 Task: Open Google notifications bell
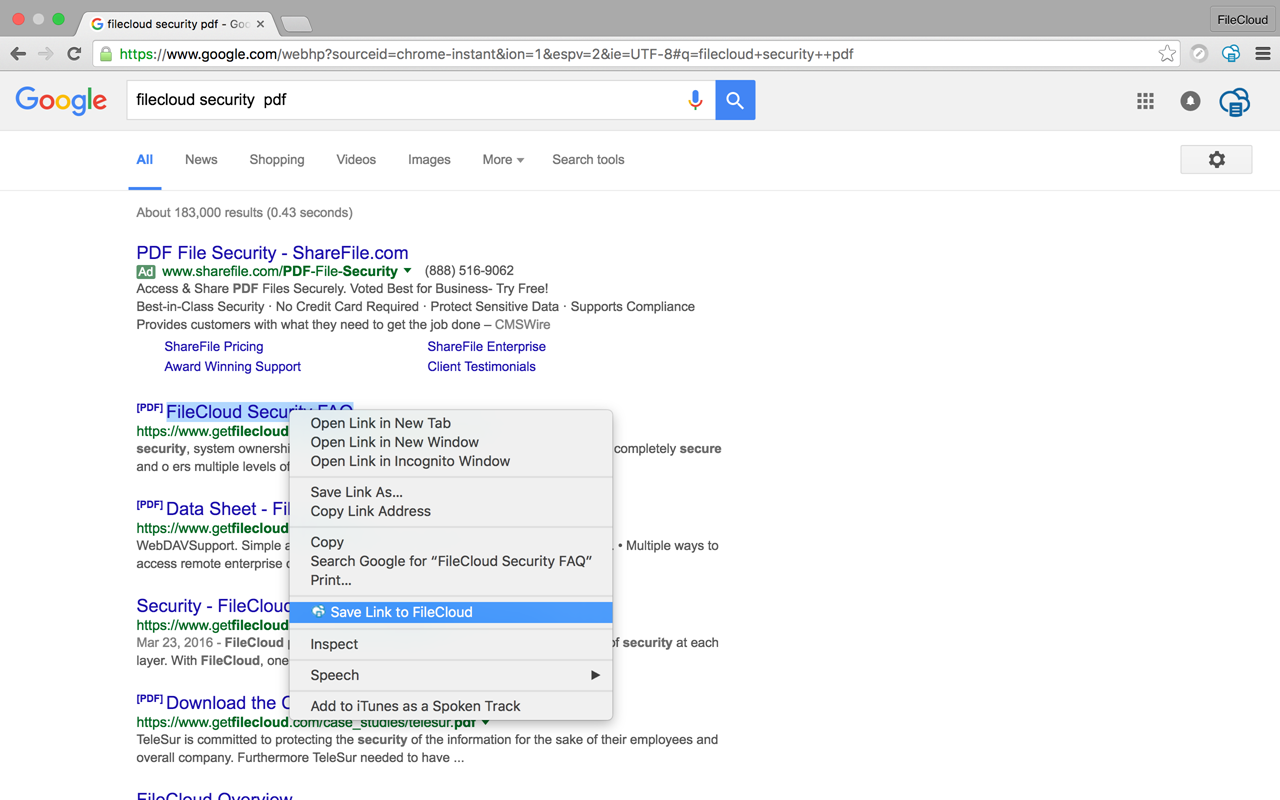[1190, 101]
